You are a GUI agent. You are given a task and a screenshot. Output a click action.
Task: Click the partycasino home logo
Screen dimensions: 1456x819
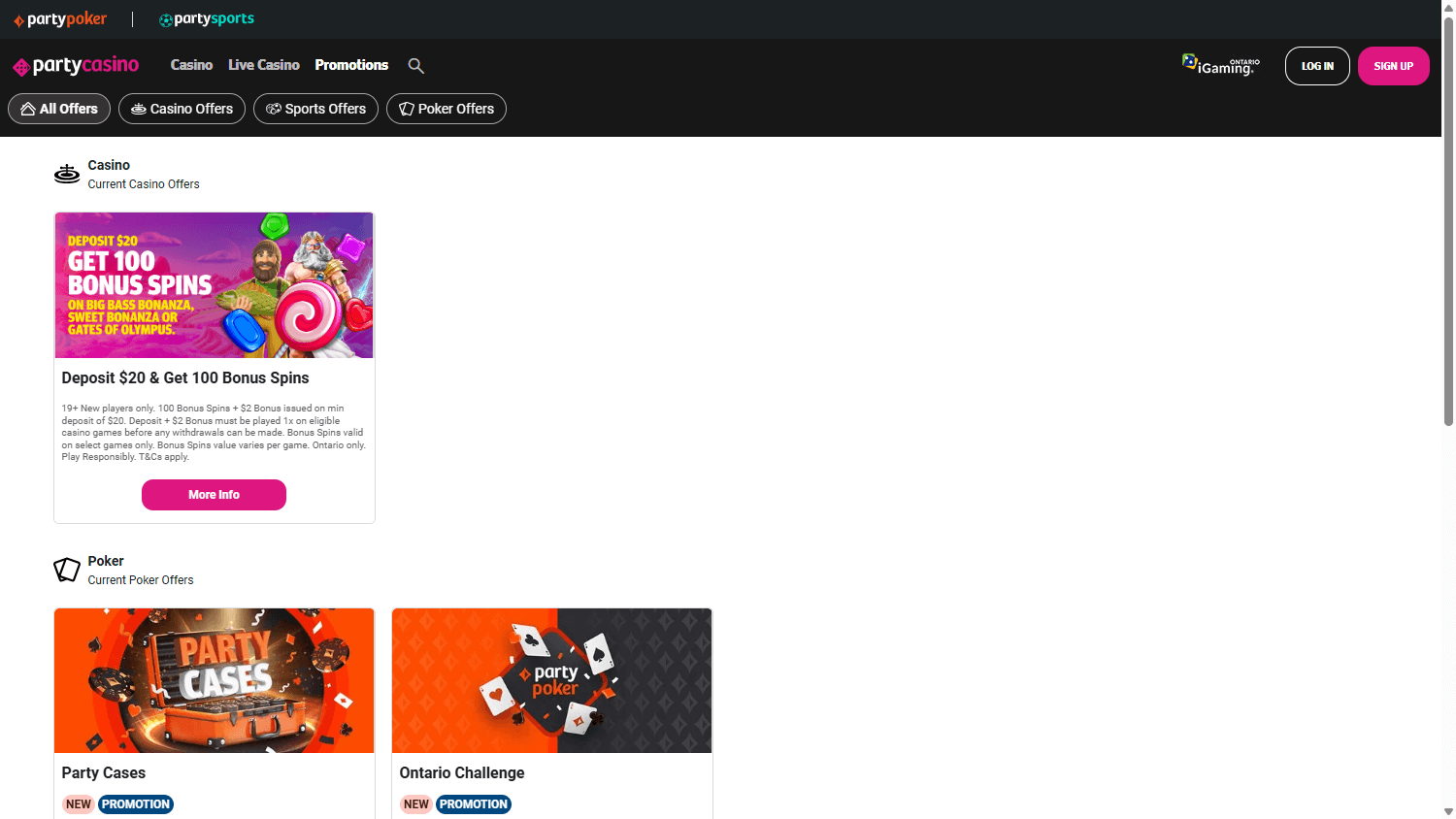[x=76, y=66]
